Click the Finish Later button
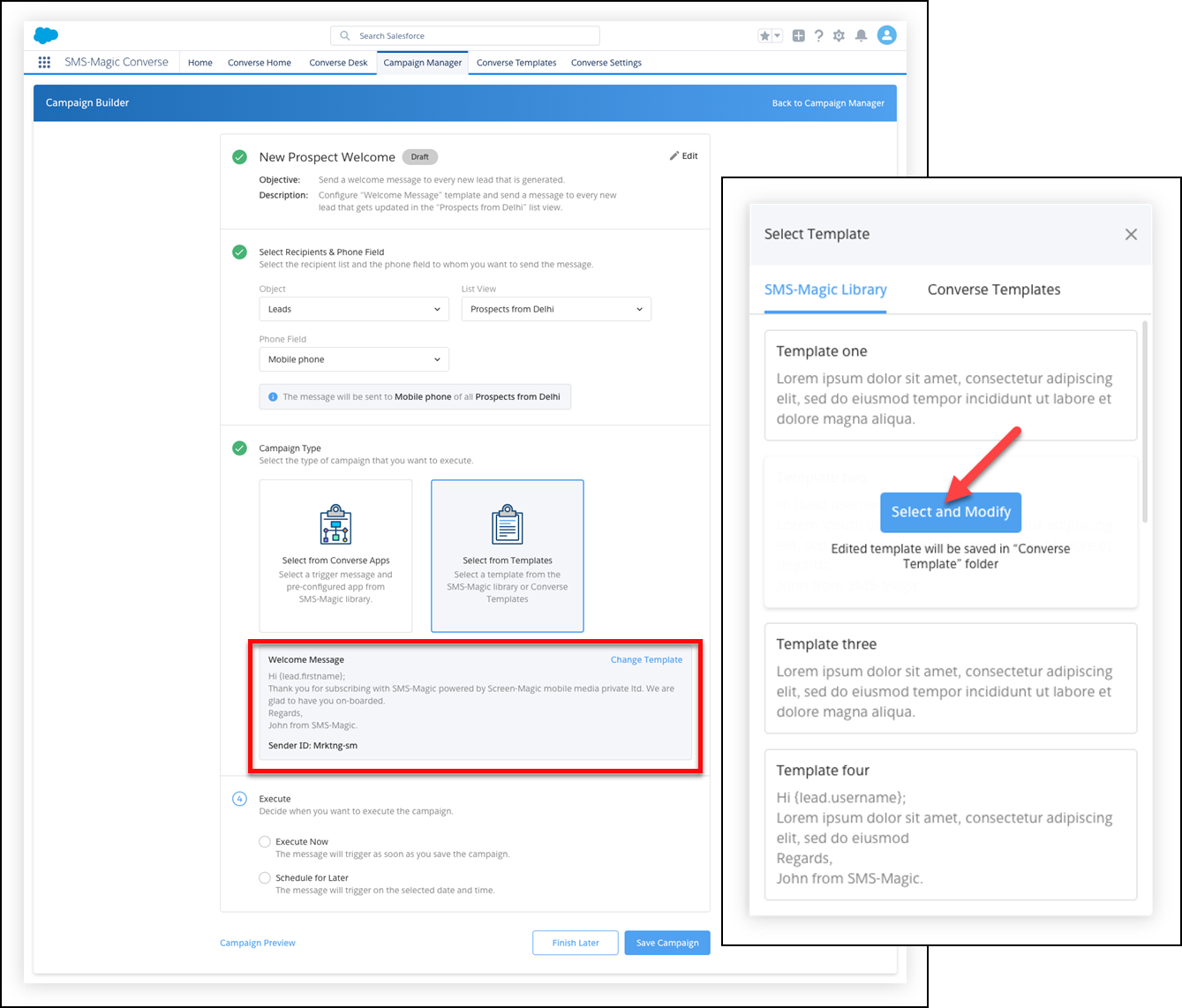Screen dimensions: 1182x1008 click(x=576, y=943)
